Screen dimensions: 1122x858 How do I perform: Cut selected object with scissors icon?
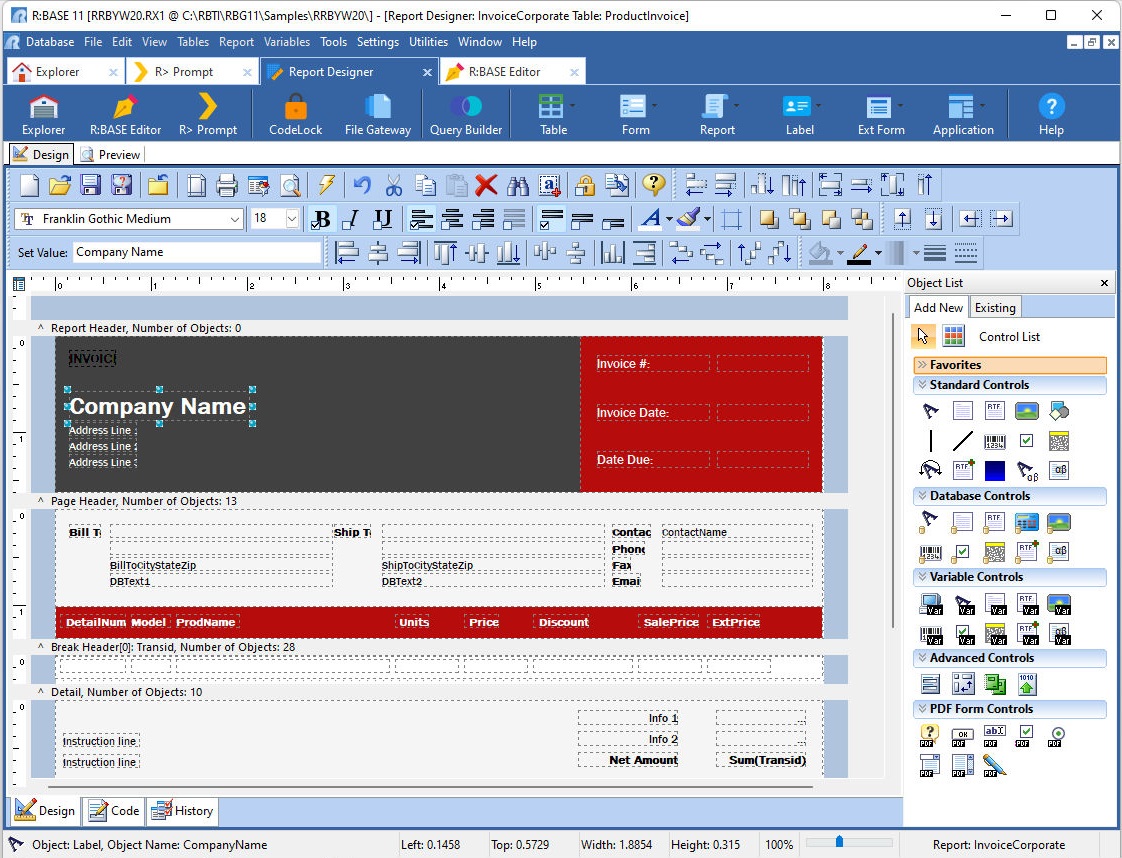394,185
